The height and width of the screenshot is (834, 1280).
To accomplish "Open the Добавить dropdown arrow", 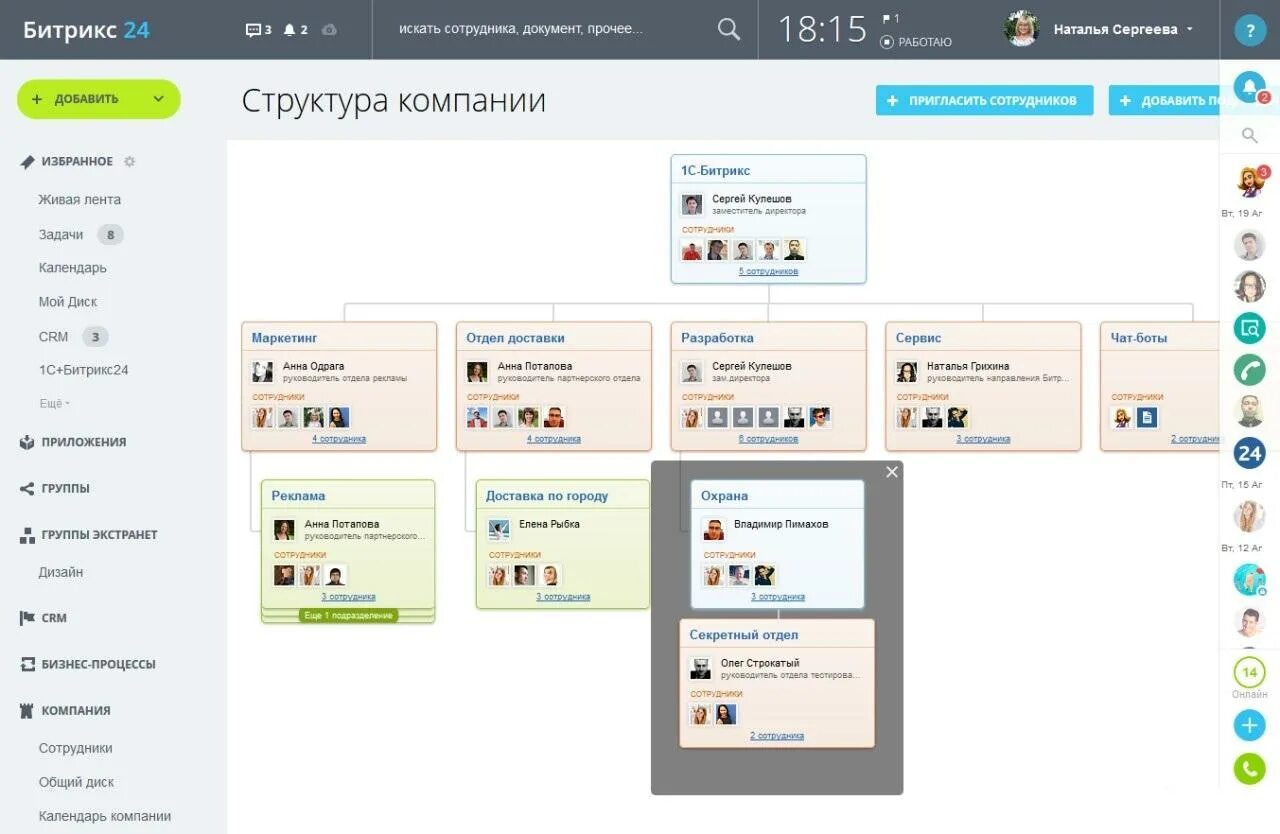I will (158, 99).
